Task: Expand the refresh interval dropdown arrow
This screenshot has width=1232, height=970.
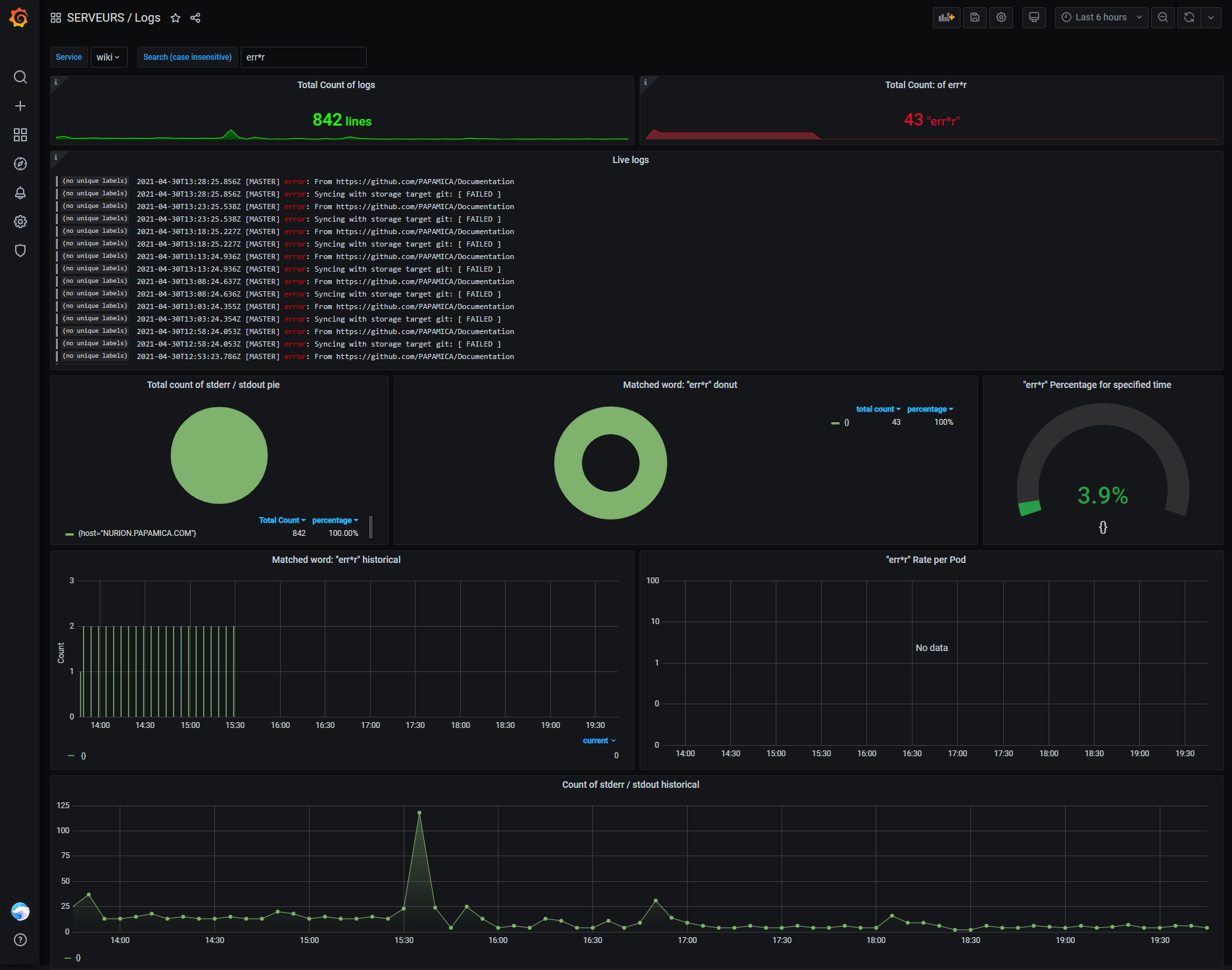Action: click(x=1211, y=18)
